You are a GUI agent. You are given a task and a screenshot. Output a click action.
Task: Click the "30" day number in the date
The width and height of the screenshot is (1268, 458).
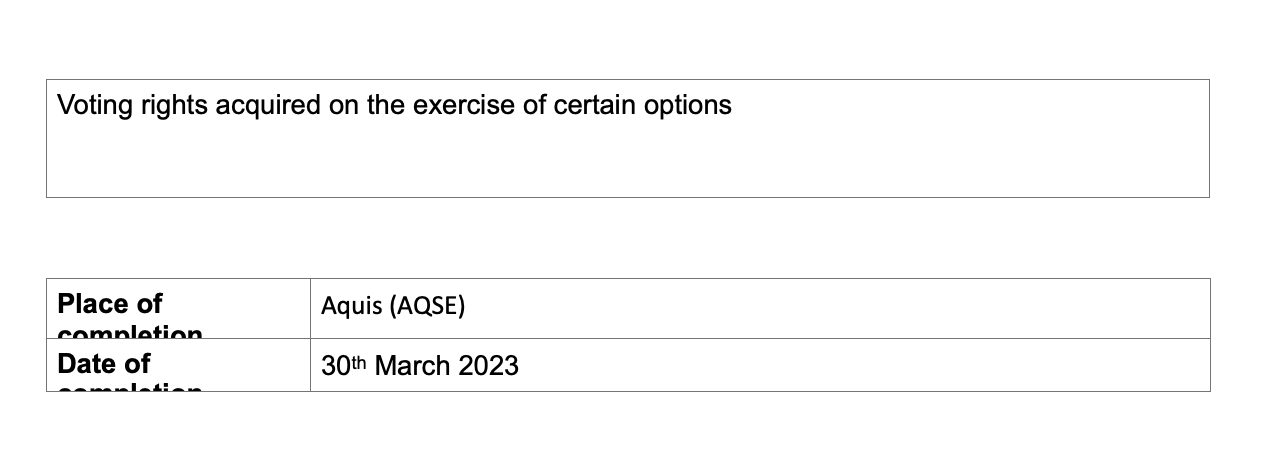[336, 366]
